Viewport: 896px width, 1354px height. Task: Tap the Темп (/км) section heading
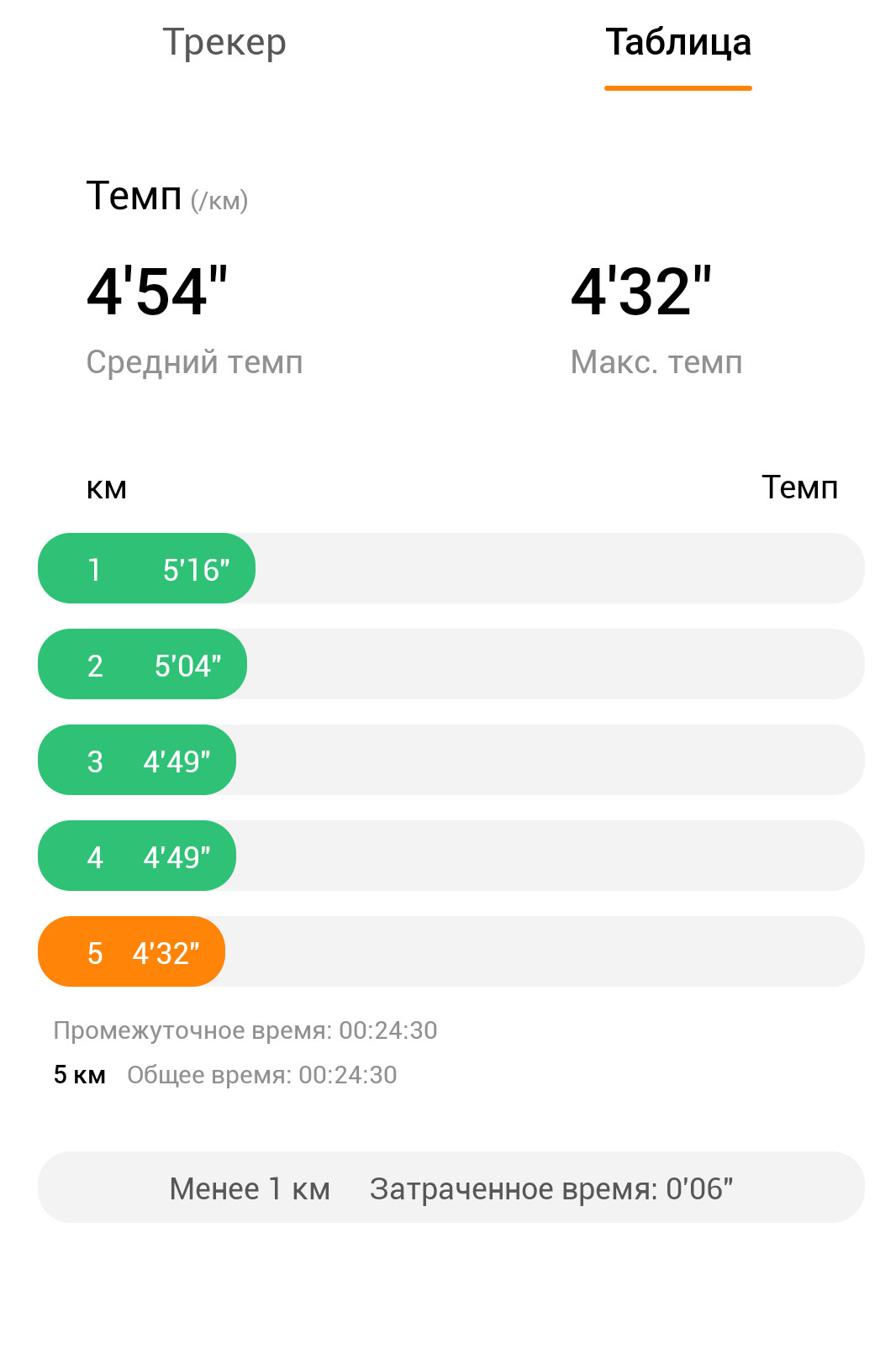[167, 197]
